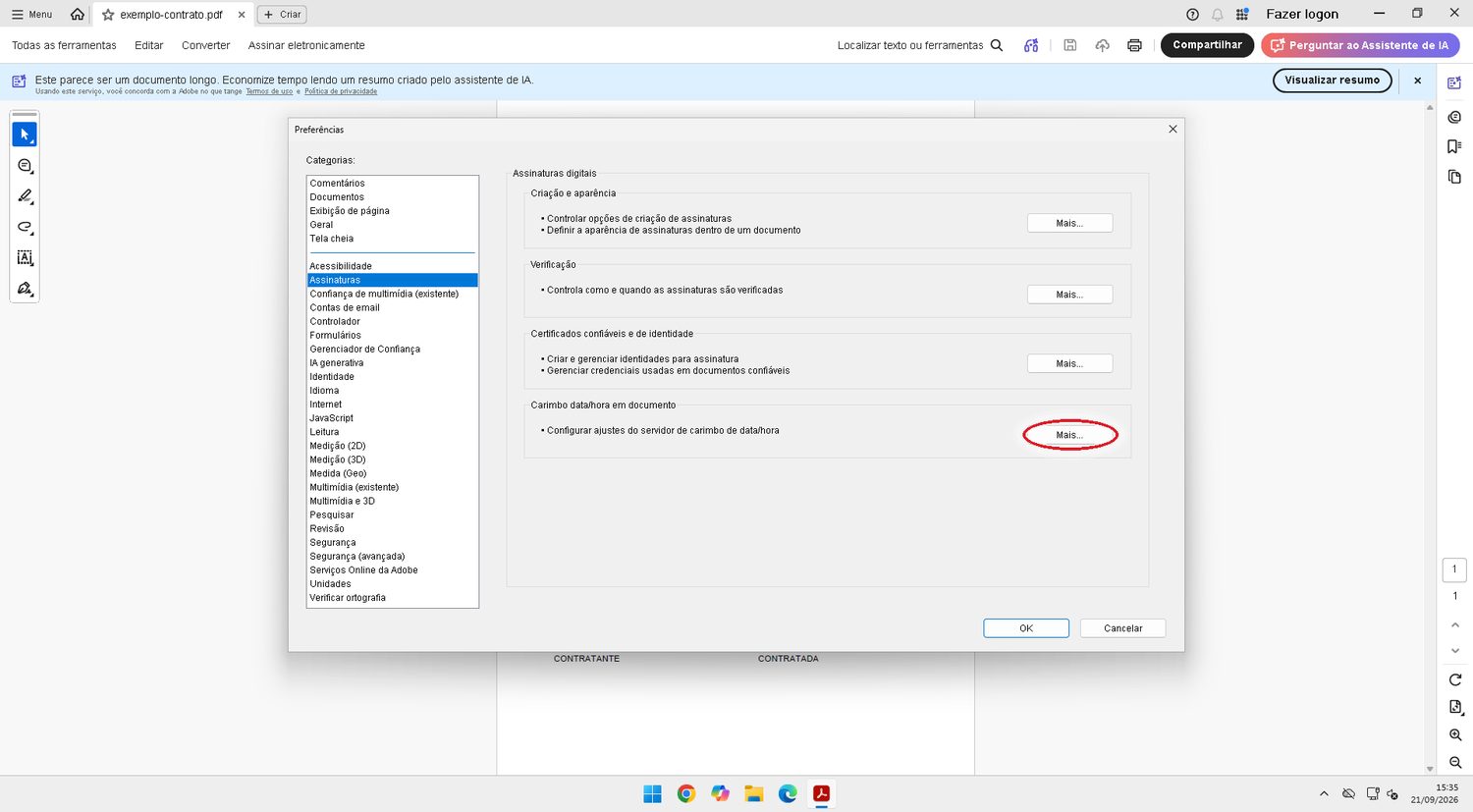This screenshot has height=812, width=1473.
Task: Open the Converter menu
Action: point(205,45)
